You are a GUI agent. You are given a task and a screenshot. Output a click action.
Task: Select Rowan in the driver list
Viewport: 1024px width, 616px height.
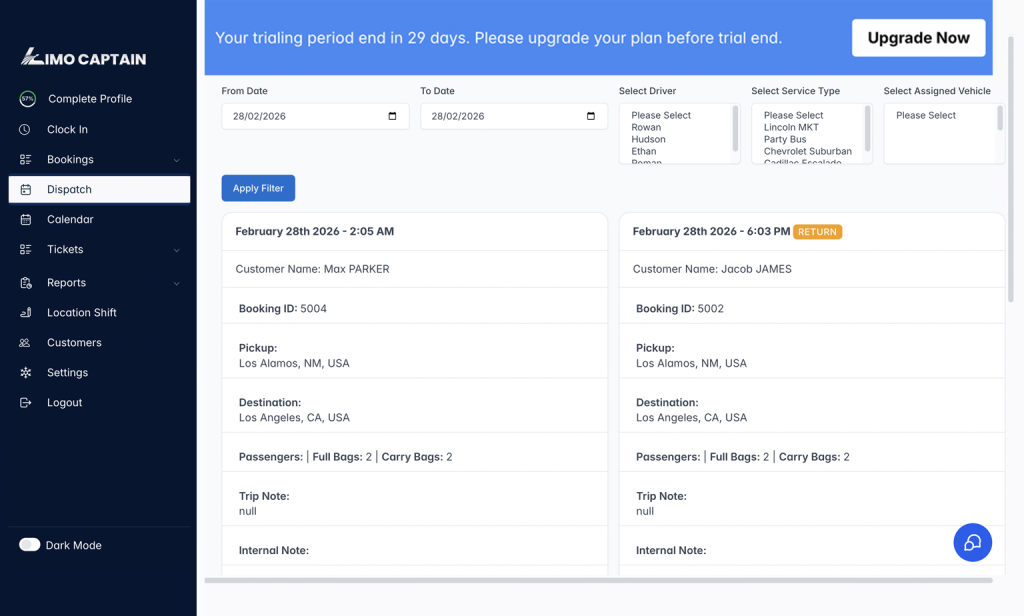pyautogui.click(x=646, y=127)
